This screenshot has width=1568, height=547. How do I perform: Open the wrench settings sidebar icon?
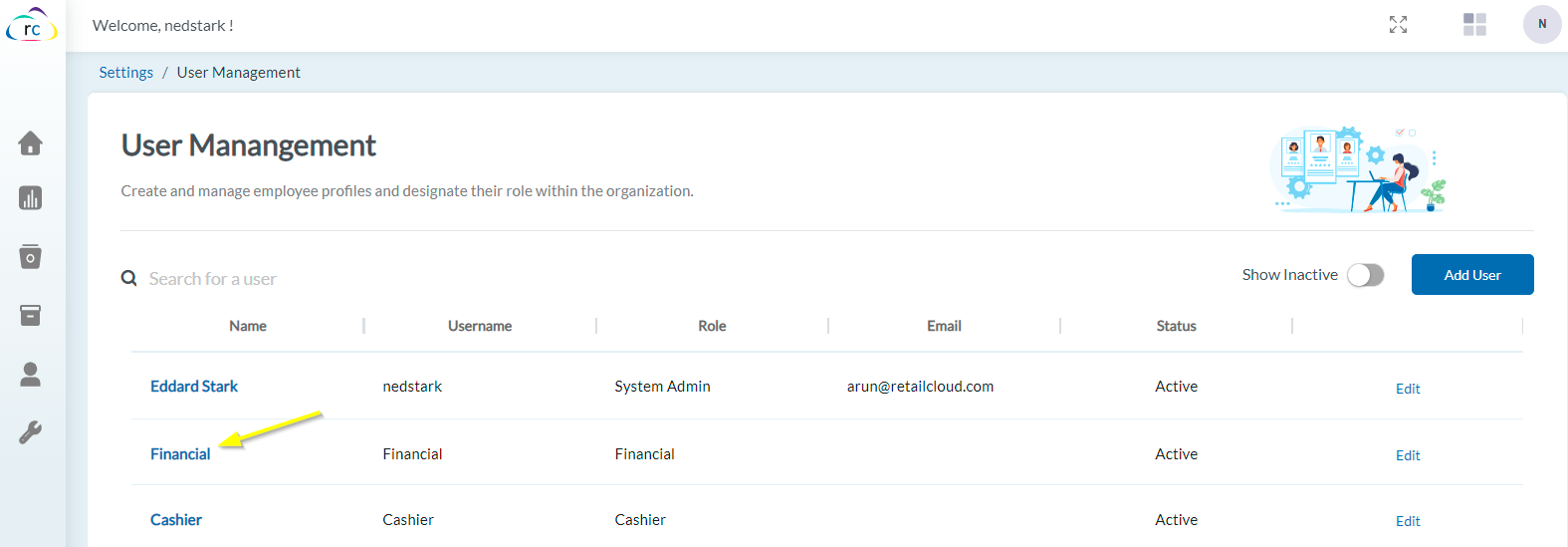31,432
